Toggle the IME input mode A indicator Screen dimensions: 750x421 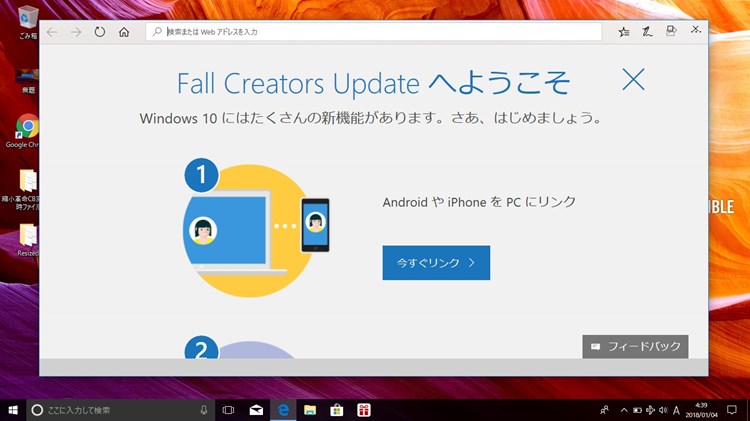click(x=676, y=410)
